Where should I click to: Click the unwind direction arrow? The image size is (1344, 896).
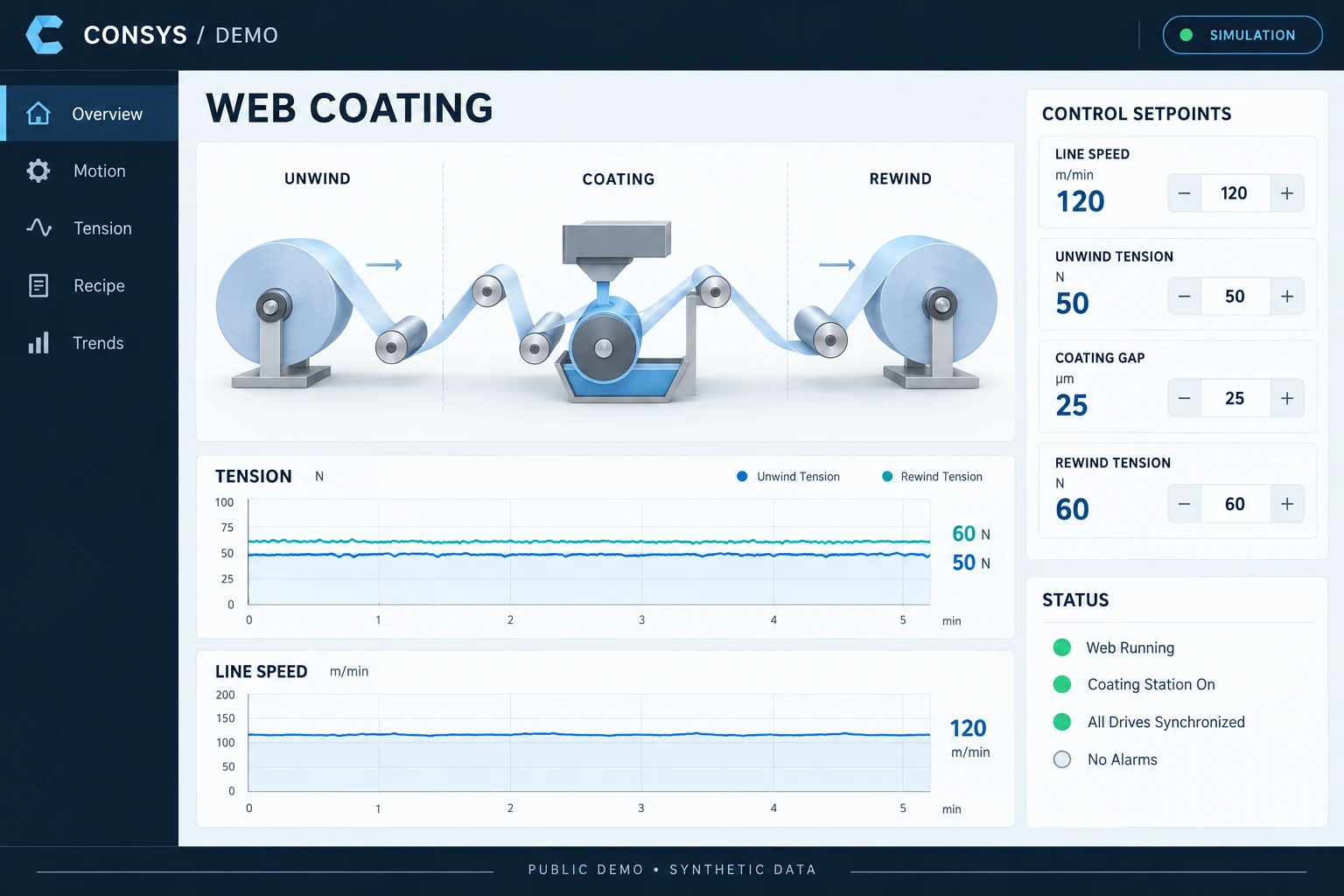click(384, 264)
